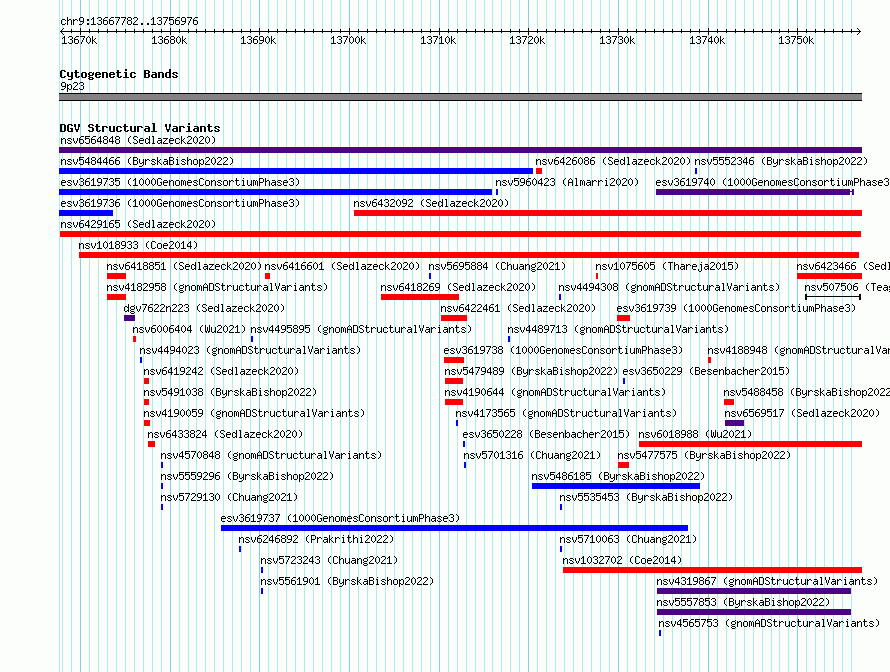890x672 pixels.
Task: Open nsv6429165 (Sedlazeck2020) variant
Action: (138, 224)
